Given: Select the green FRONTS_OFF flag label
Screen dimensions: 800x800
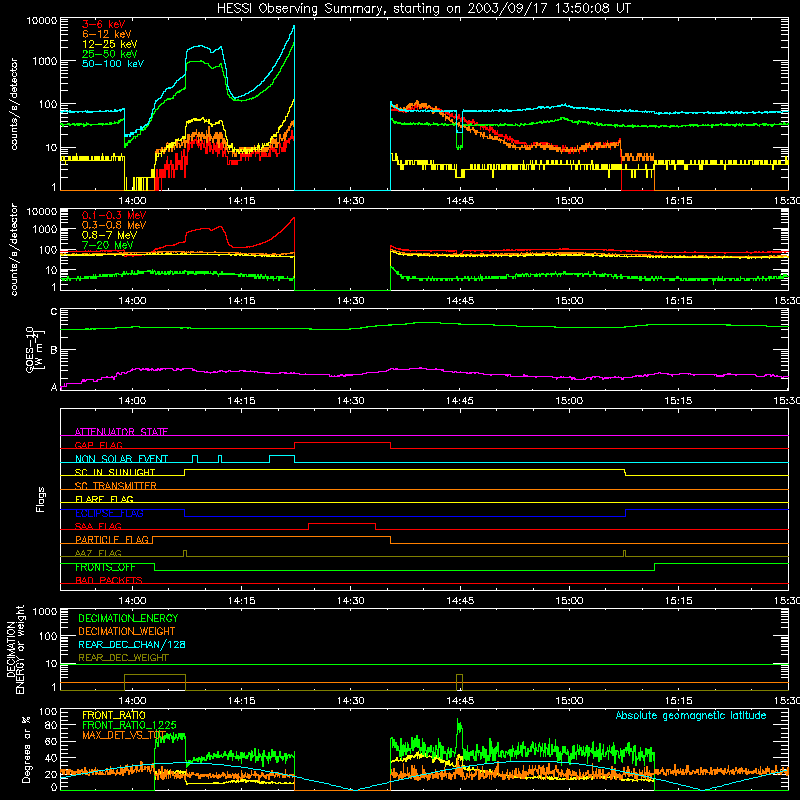Looking at the screenshot, I should pos(105,567).
